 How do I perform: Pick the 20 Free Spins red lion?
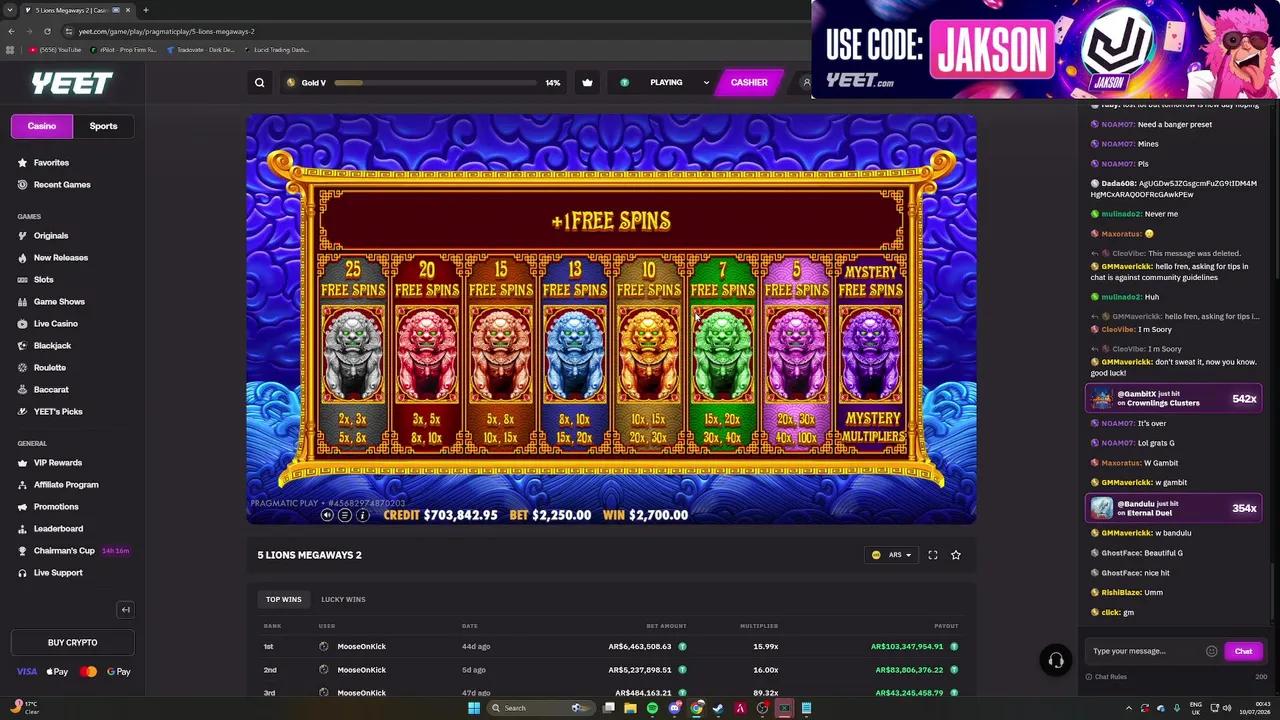click(x=427, y=355)
